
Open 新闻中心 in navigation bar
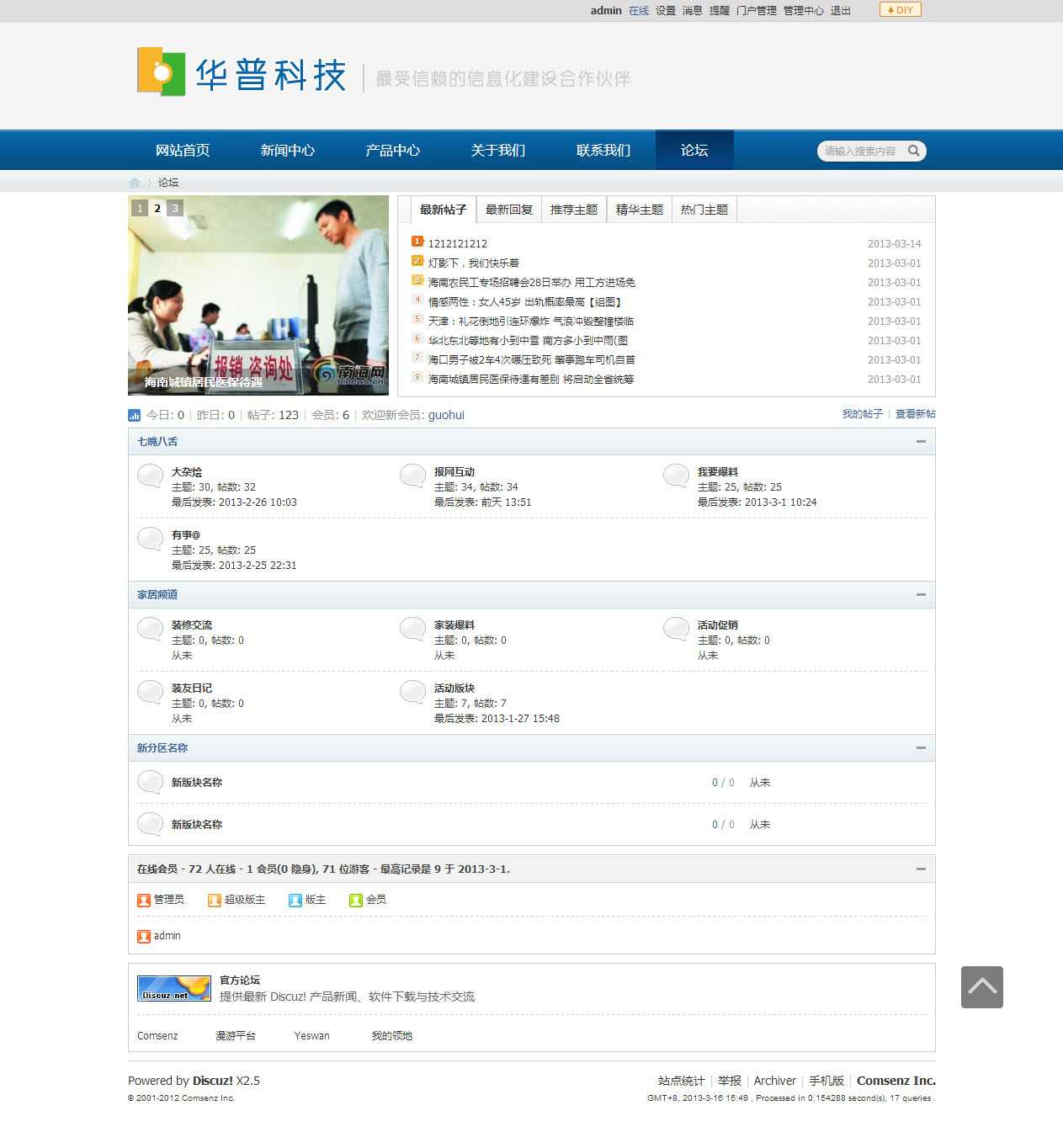click(x=288, y=151)
